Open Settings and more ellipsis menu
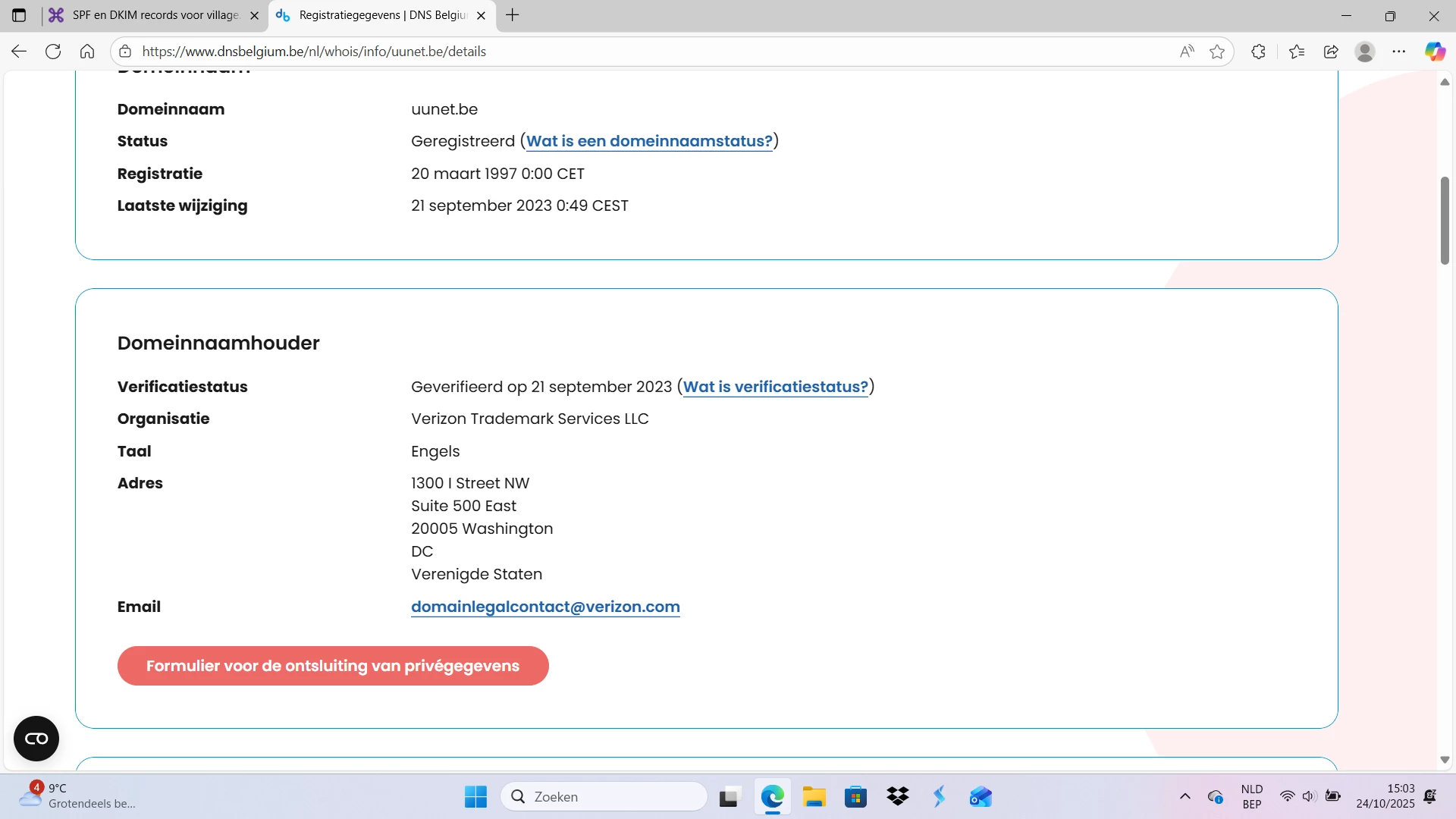This screenshot has width=1456, height=819. (x=1399, y=52)
